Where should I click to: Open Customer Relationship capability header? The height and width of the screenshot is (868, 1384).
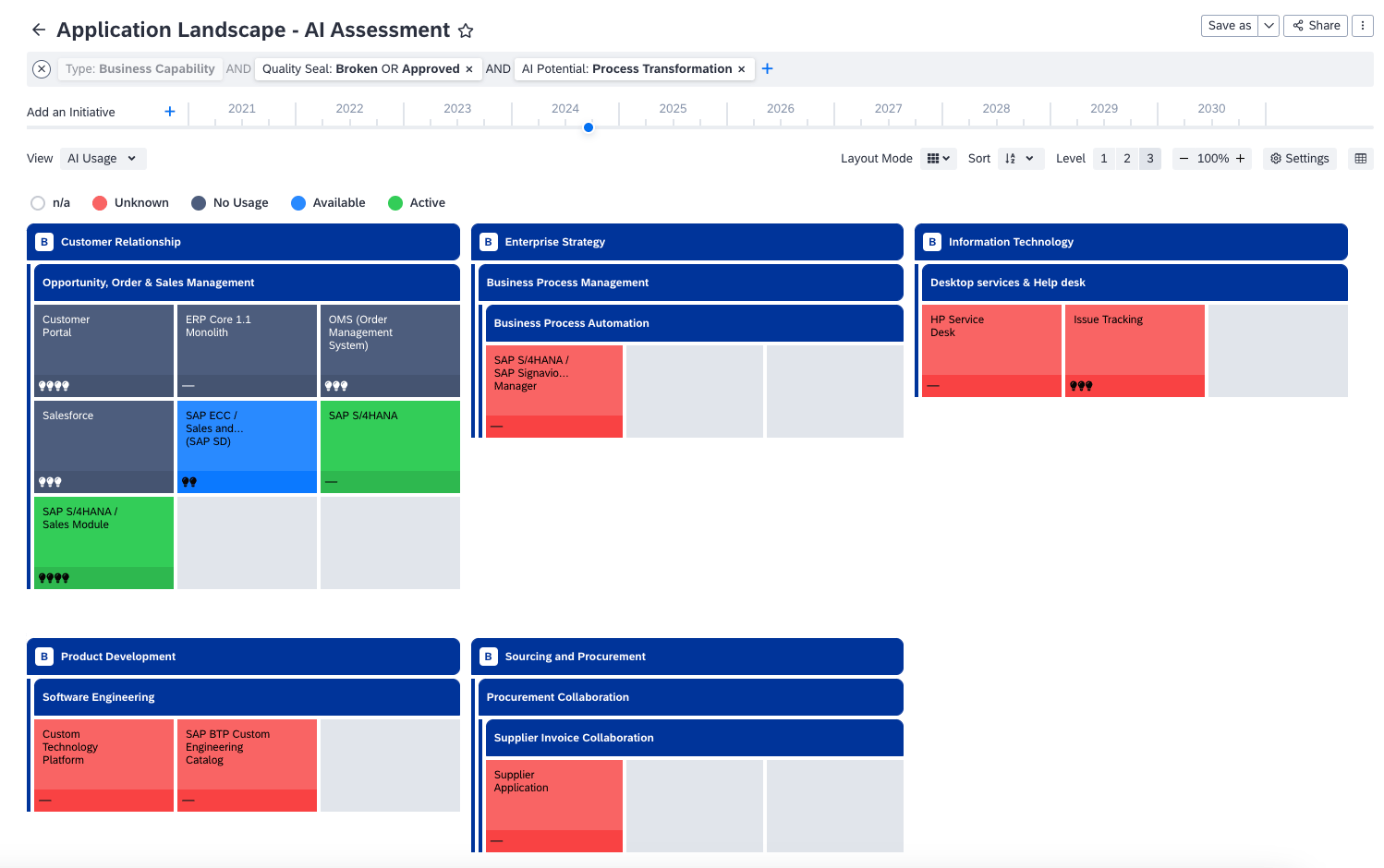(243, 242)
